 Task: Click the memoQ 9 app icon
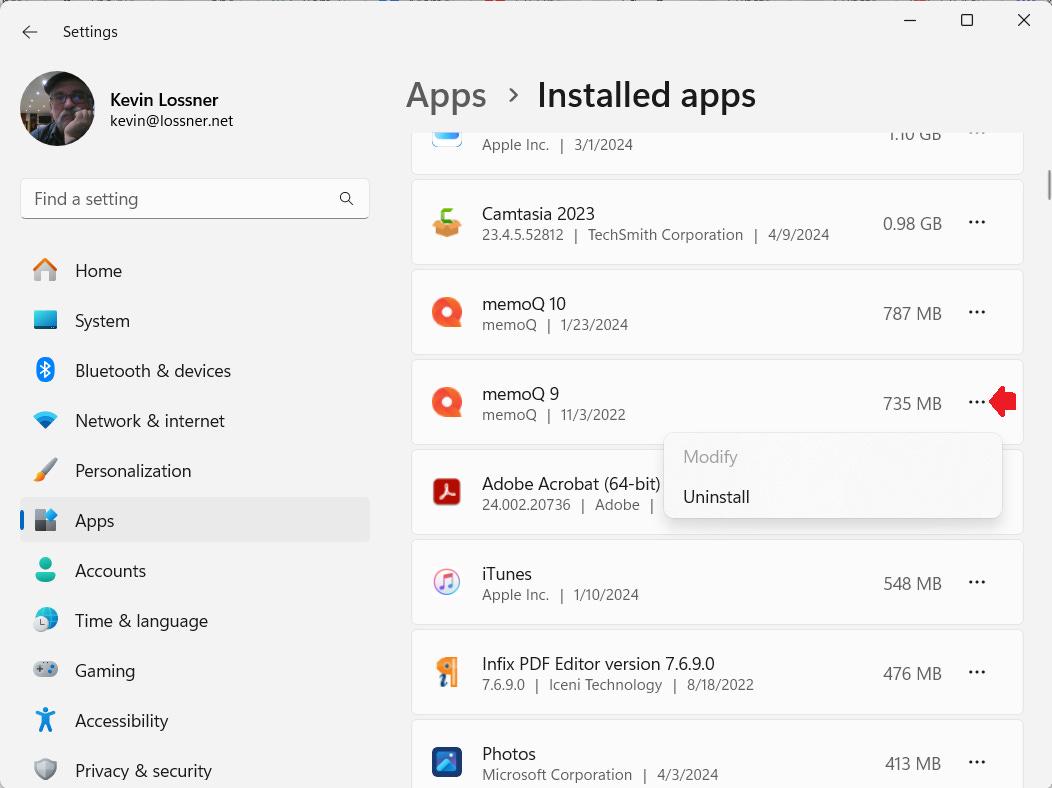(447, 402)
